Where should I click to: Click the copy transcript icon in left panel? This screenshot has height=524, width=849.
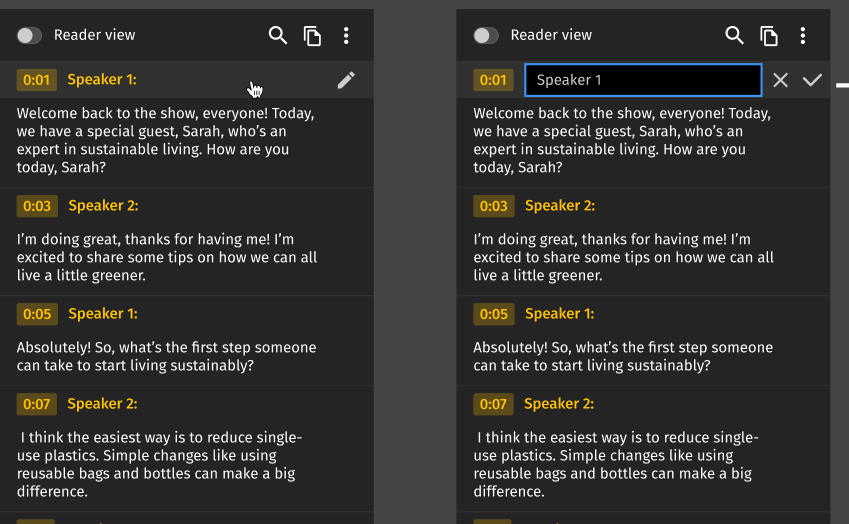pyautogui.click(x=312, y=36)
